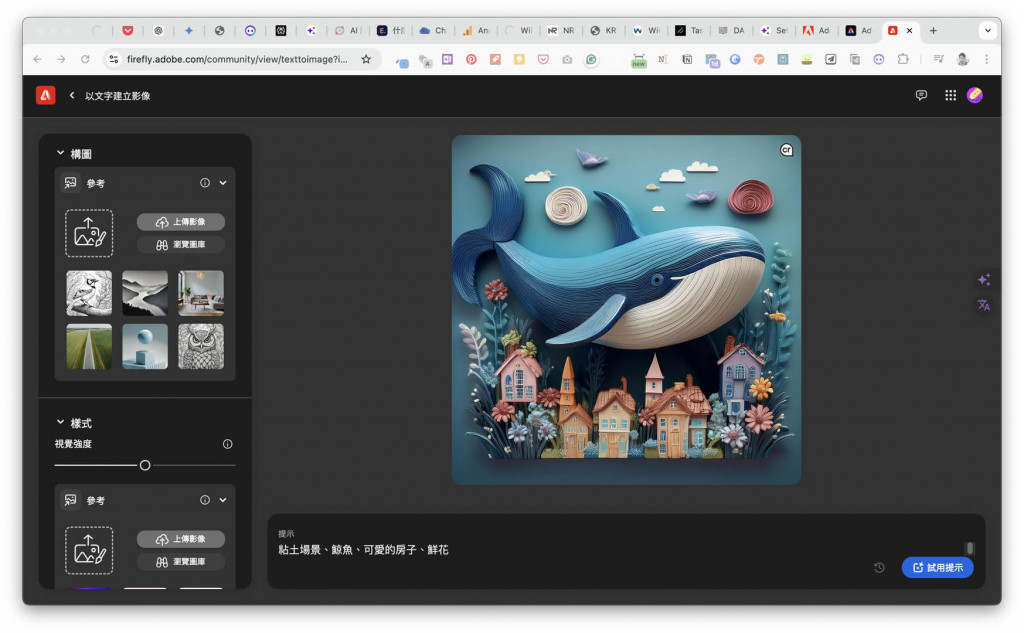This screenshot has height=633, width=1024.
Task: Select the owl sketch reference thumbnail
Action: pyautogui.click(x=201, y=346)
